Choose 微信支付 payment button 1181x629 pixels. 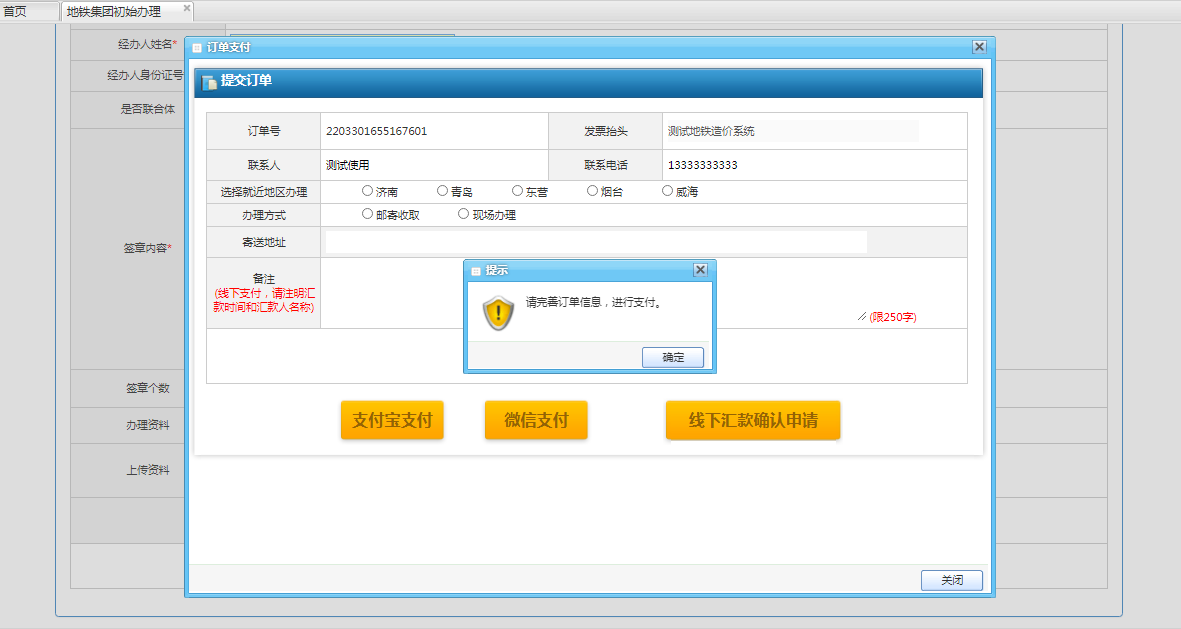pos(536,420)
